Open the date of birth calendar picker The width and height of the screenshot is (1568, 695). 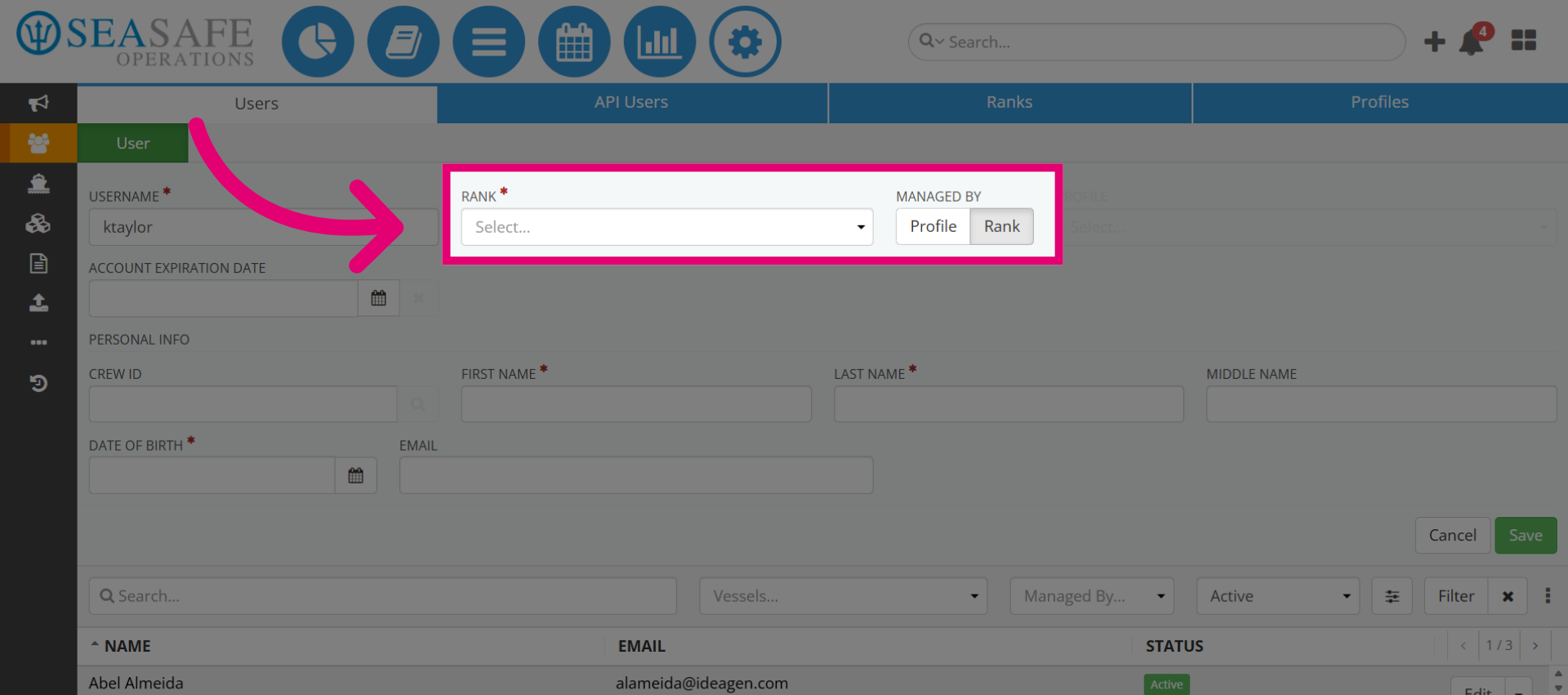[x=355, y=475]
